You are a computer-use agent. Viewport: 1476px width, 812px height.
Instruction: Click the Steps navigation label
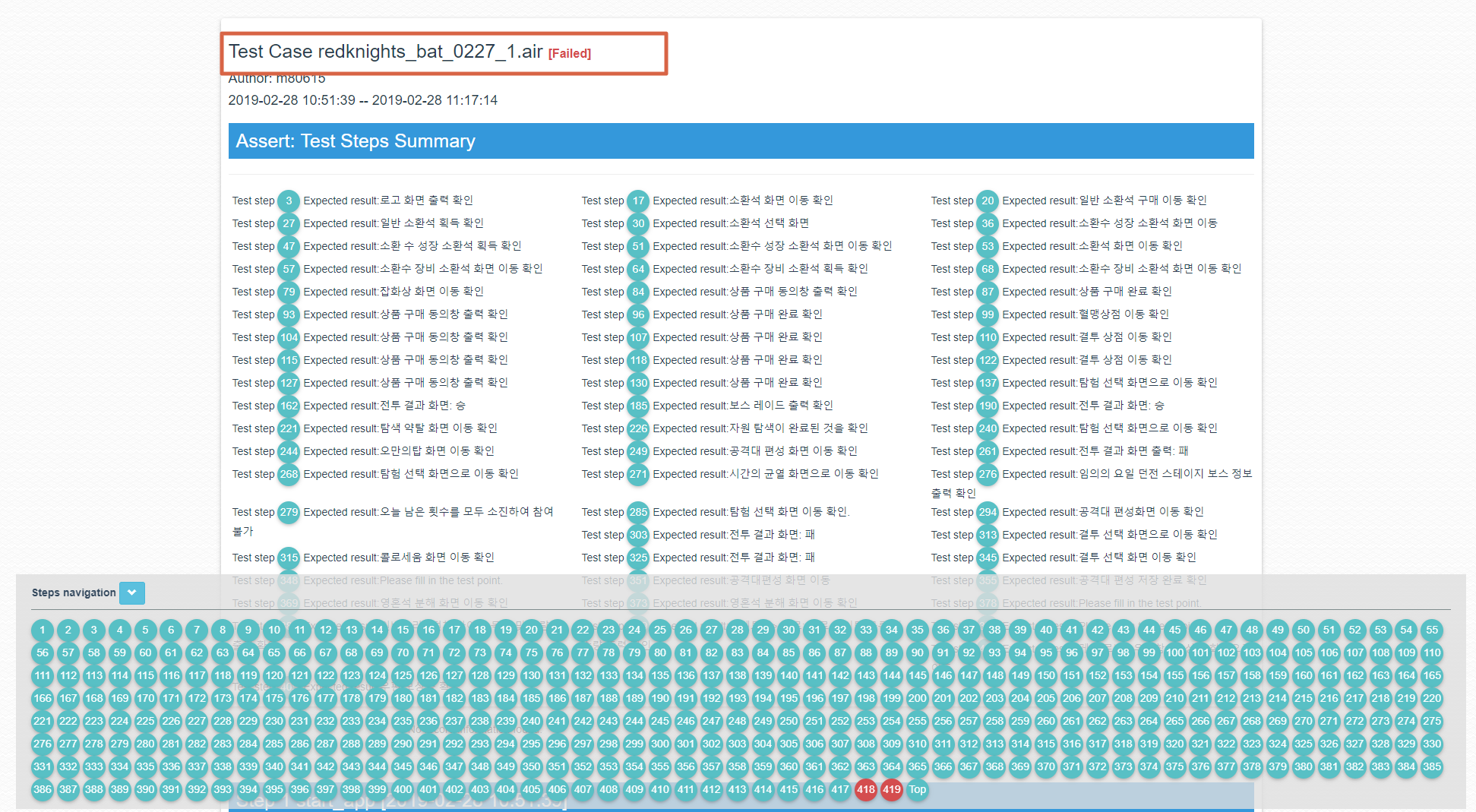pos(74,592)
